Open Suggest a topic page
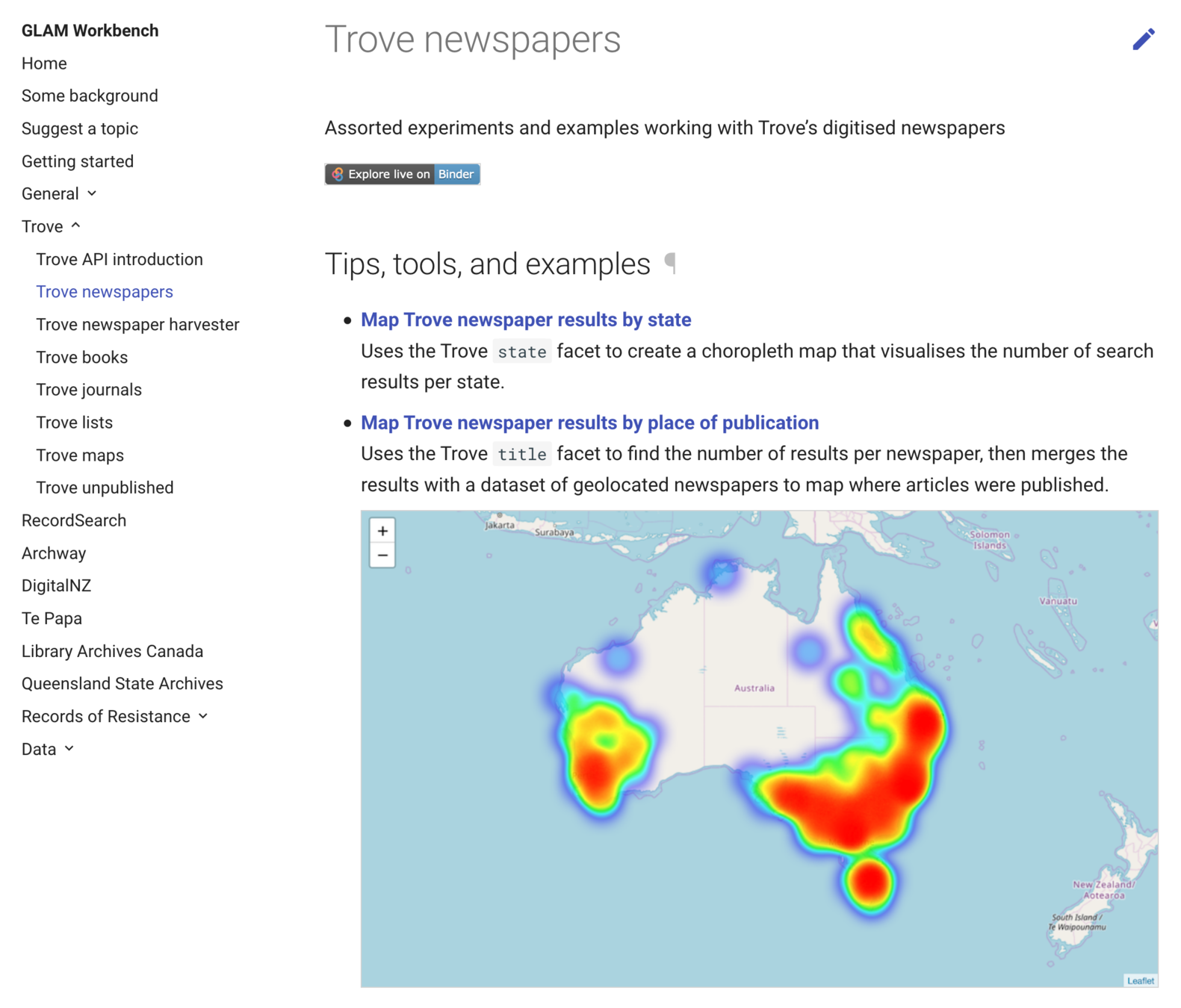The width and height of the screenshot is (1181, 1008). click(80, 128)
